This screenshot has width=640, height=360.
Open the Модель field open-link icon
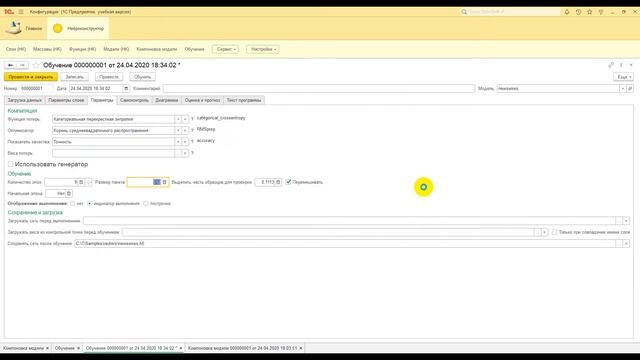(x=630, y=89)
